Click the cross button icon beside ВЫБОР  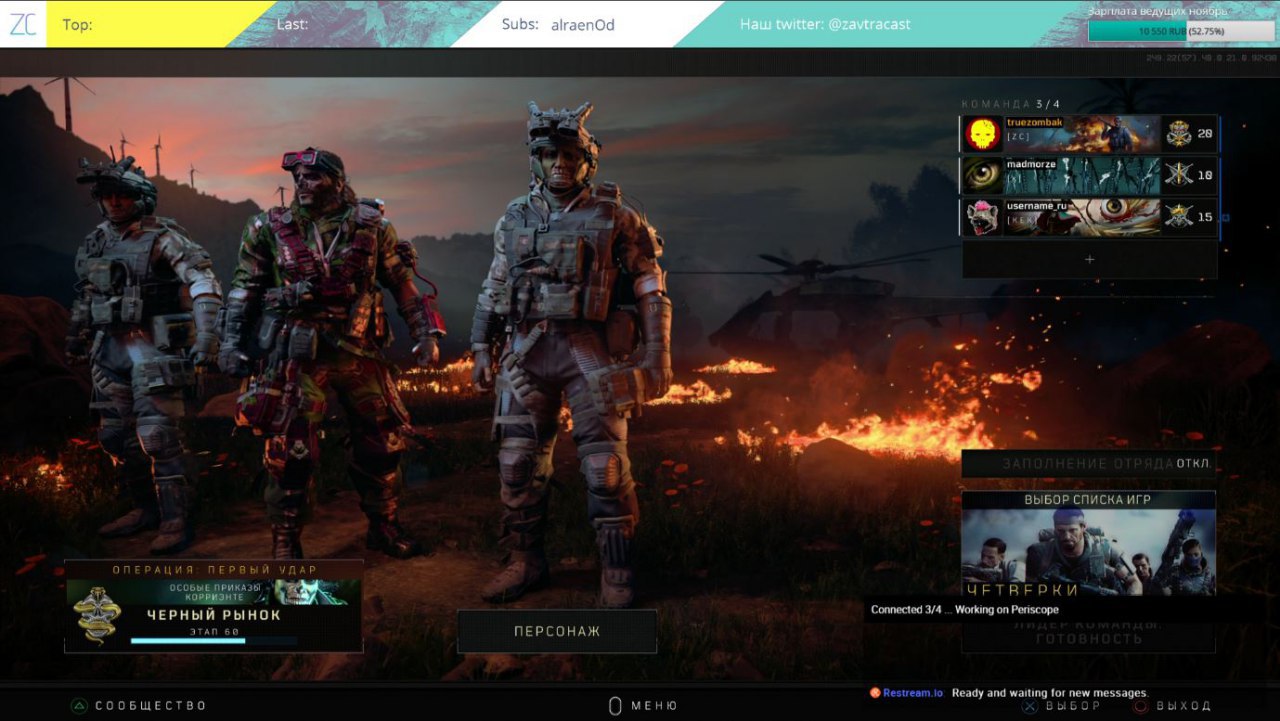[x=1029, y=706]
